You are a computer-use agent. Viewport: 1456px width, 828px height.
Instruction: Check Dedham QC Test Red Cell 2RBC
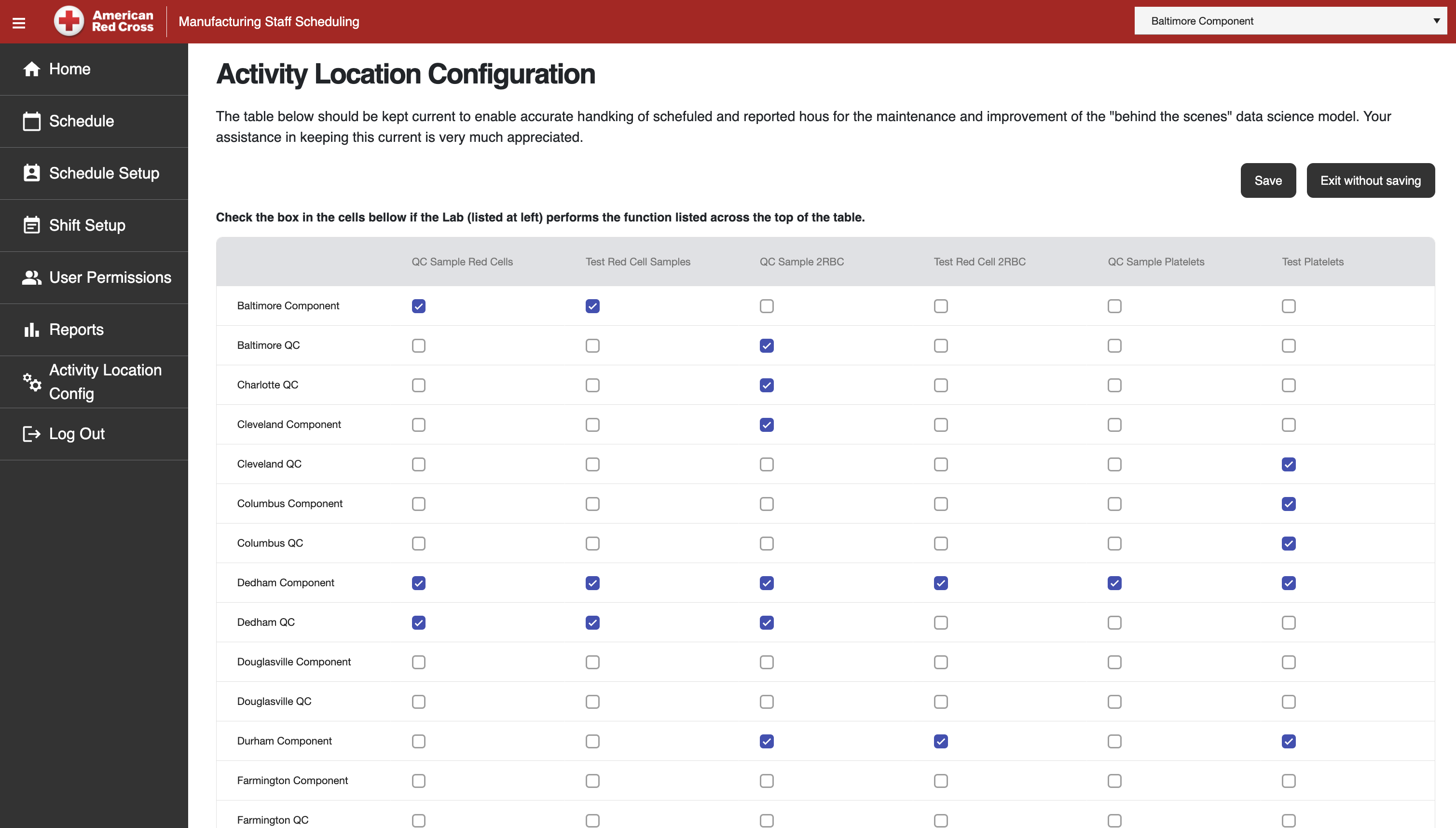pyautogui.click(x=941, y=623)
